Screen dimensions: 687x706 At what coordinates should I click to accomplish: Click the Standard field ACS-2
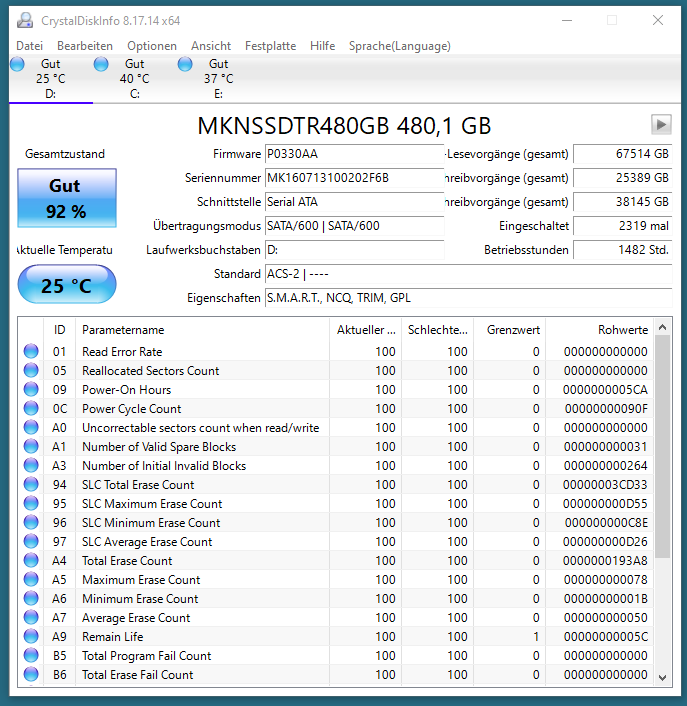(469, 274)
